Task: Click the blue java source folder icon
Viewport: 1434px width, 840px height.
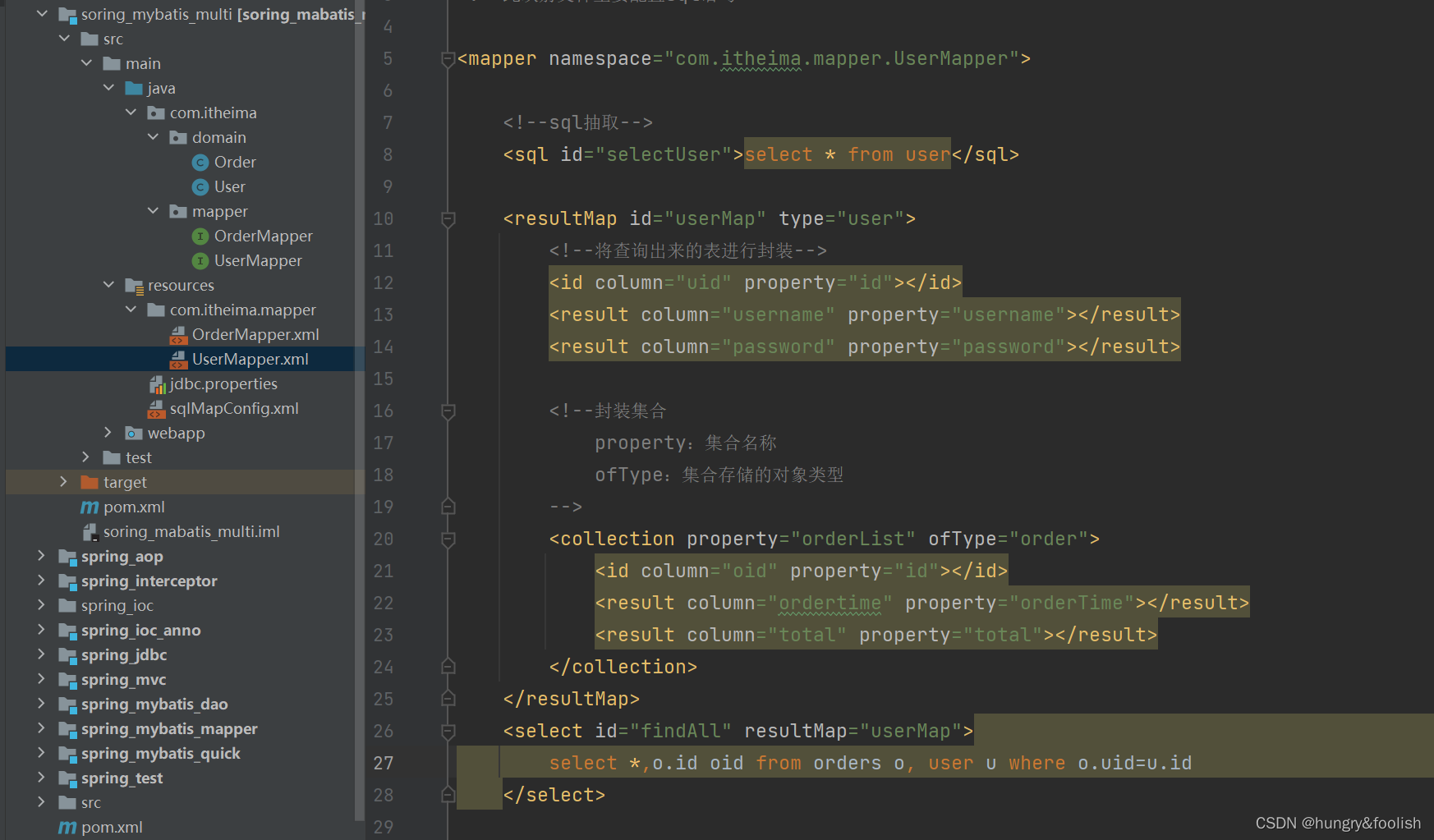Action: (134, 88)
